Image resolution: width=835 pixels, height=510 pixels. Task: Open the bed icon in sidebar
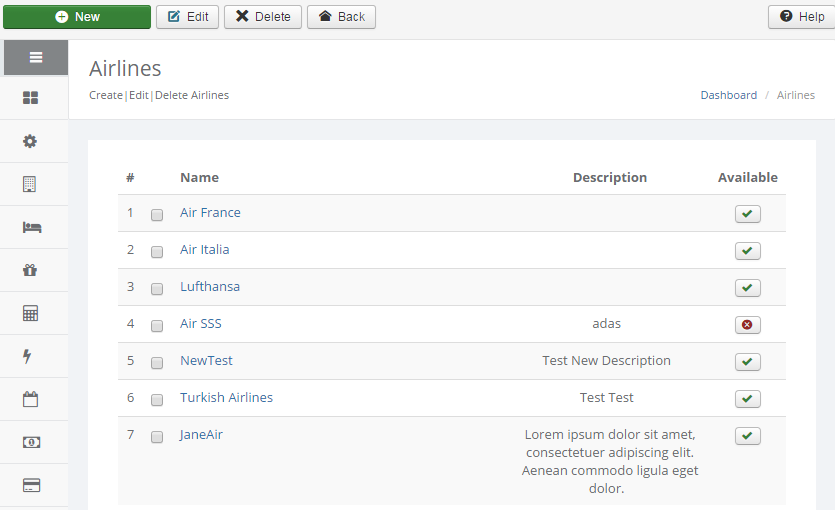31,227
